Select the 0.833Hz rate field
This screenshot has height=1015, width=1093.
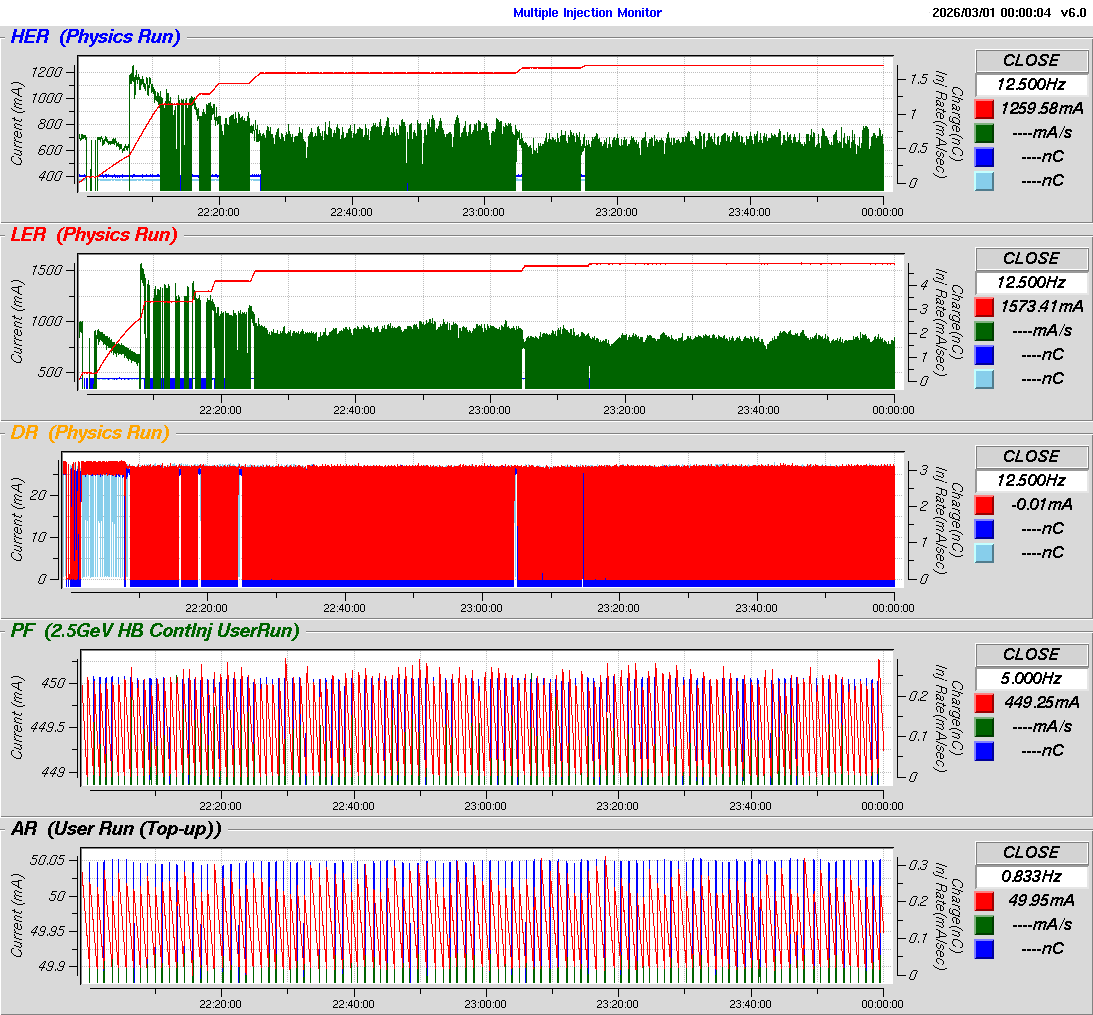[x=1031, y=876]
